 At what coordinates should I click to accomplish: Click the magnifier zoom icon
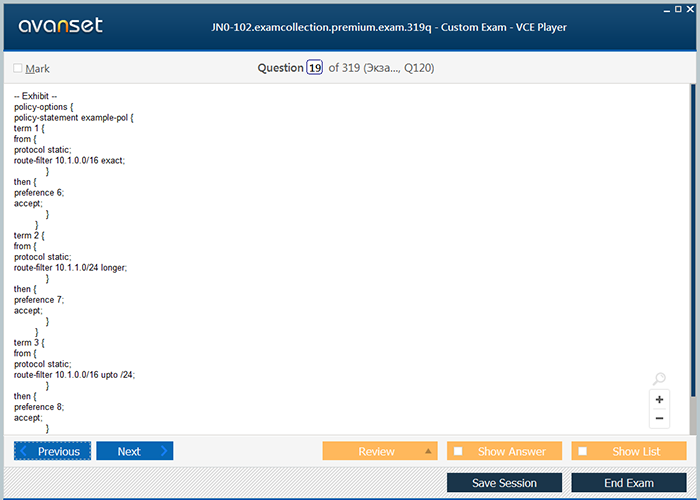(x=659, y=379)
